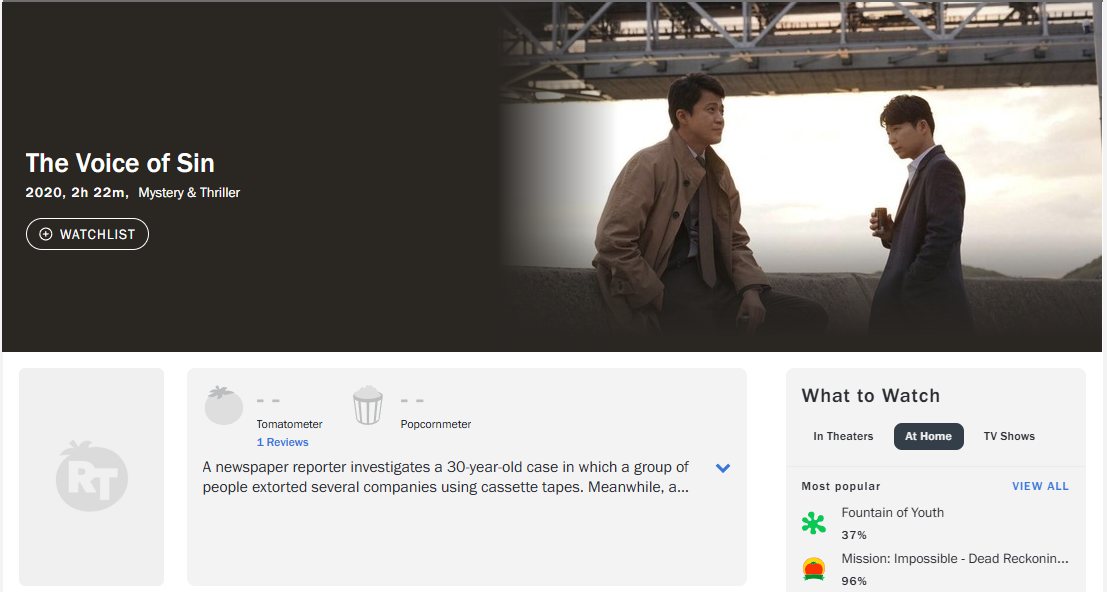The width and height of the screenshot is (1107, 592).
Task: Click the synopsis text about the newspaper reporter
Action: pyautogui.click(x=445, y=477)
